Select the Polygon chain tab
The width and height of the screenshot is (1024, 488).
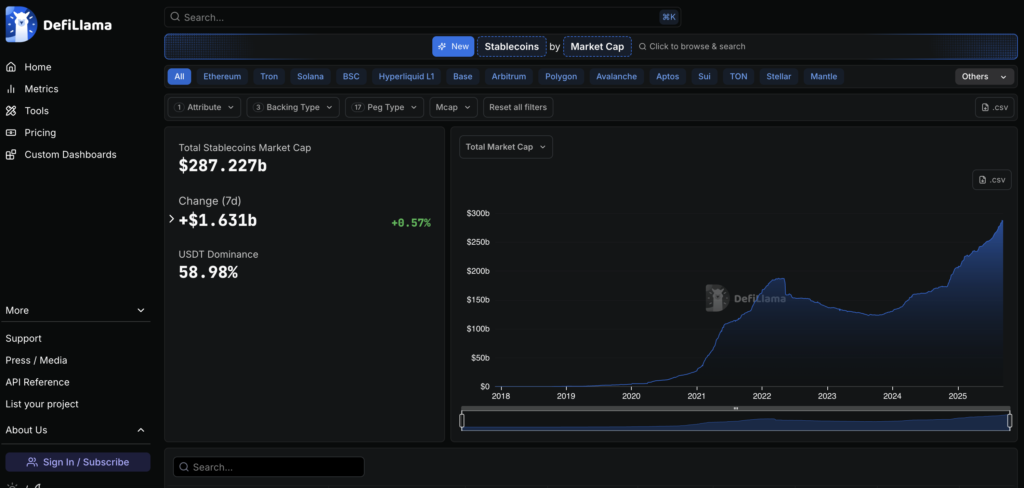click(561, 76)
